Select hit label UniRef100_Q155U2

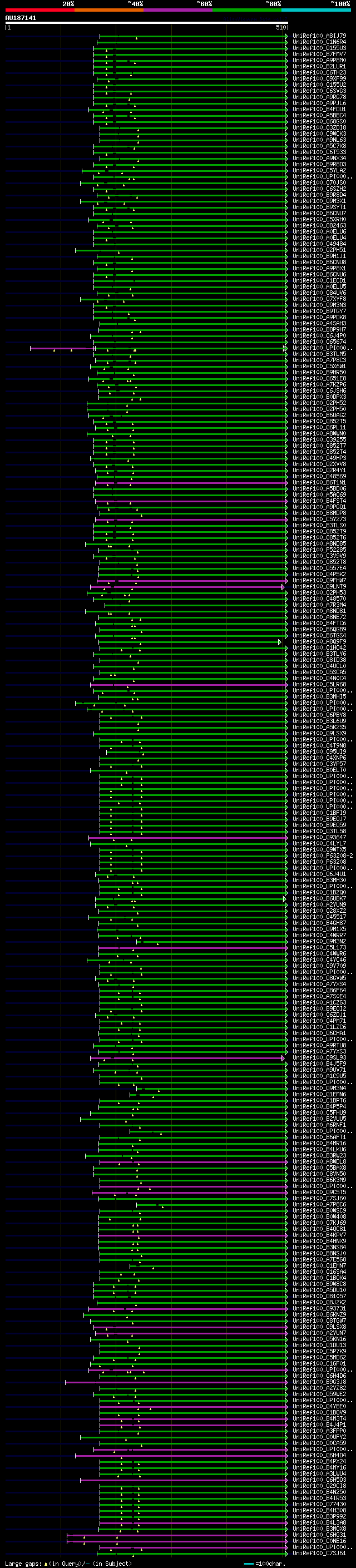pyautogui.click(x=319, y=85)
